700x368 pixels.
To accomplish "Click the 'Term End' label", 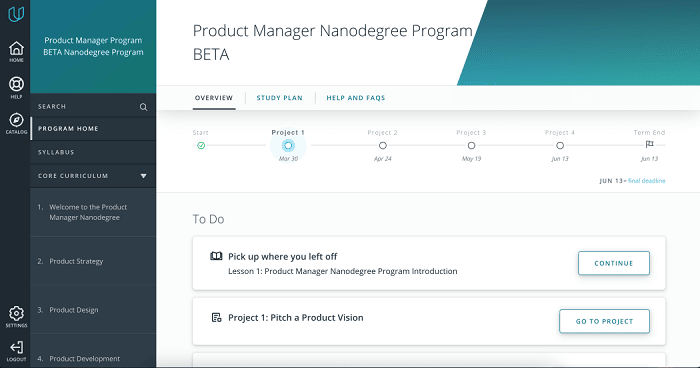I will 650,133.
